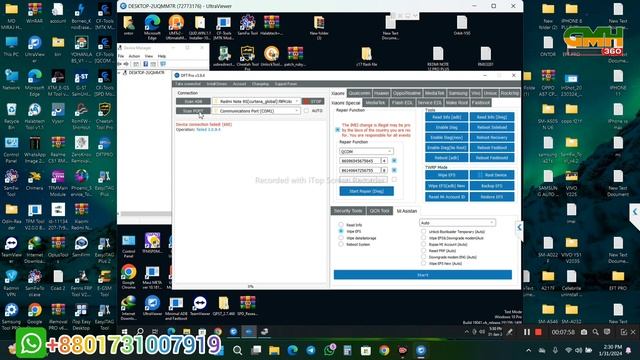640x360 pixels.
Task: Toggle the IMEI legal warning checkbox
Action: point(338,130)
